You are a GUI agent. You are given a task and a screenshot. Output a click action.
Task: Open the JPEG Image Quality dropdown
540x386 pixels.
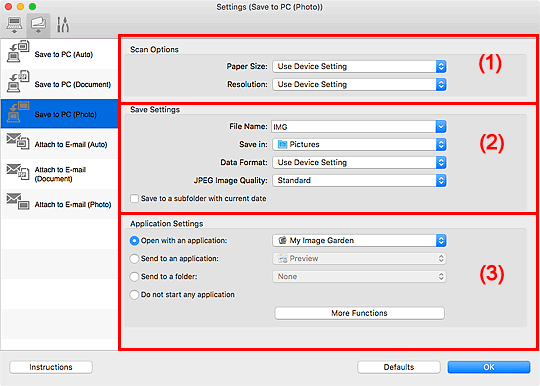(x=359, y=180)
